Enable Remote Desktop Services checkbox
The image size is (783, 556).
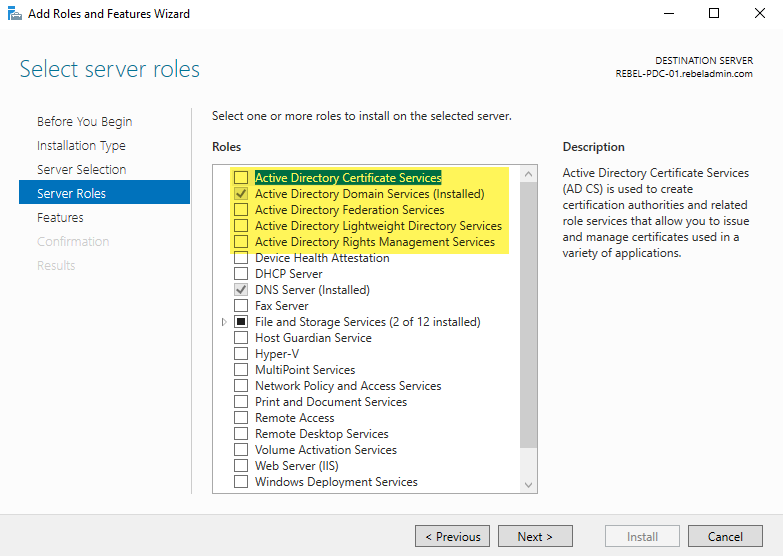point(241,434)
